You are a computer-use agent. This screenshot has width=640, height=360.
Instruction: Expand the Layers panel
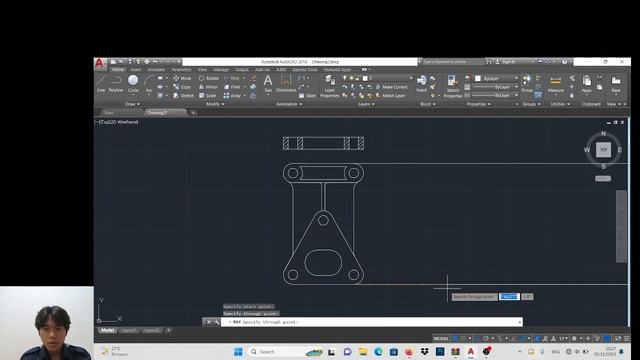pos(366,104)
